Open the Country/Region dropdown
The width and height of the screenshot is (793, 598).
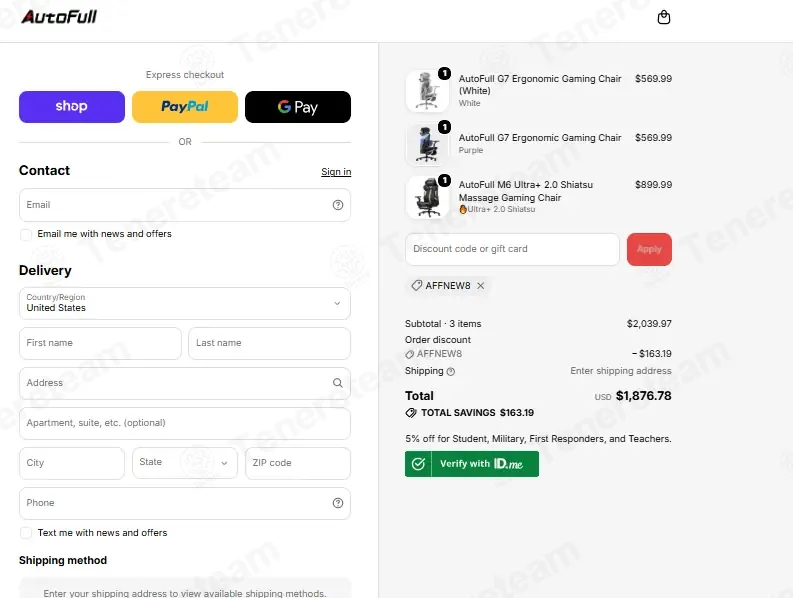185,304
